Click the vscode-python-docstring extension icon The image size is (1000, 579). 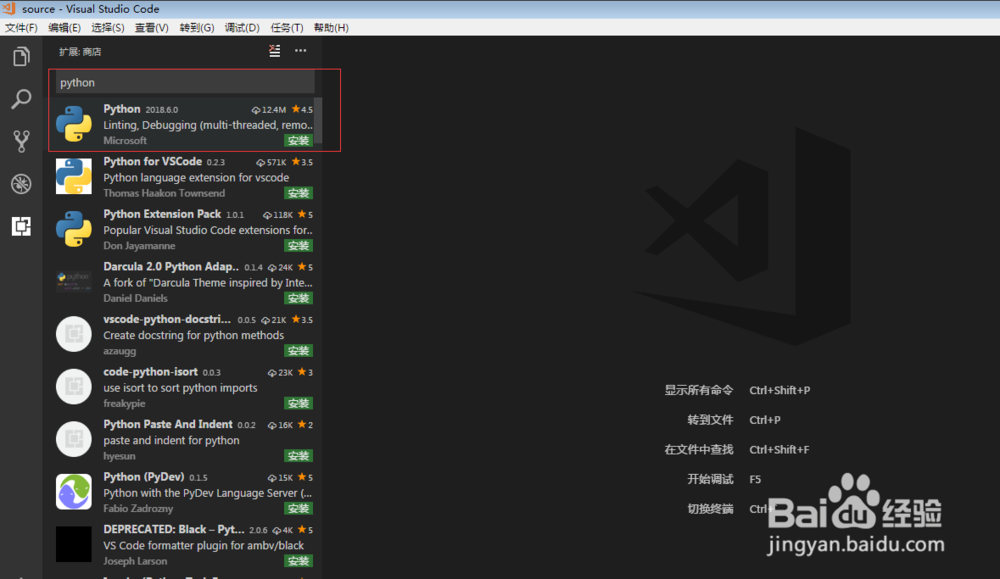[73, 333]
